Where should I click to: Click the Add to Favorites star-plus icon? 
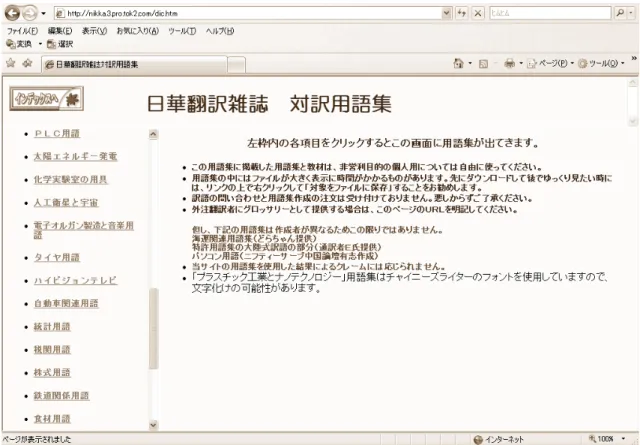coord(27,63)
